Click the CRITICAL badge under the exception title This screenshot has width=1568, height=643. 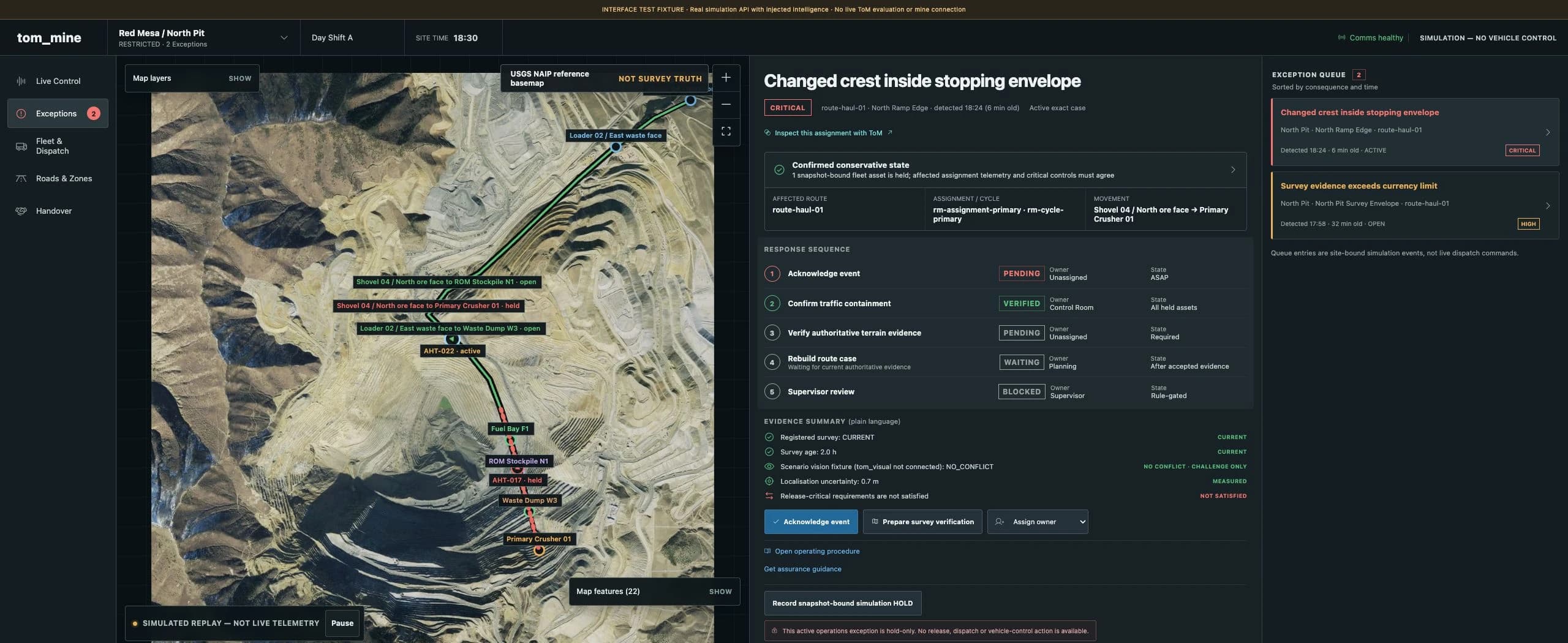(788, 108)
